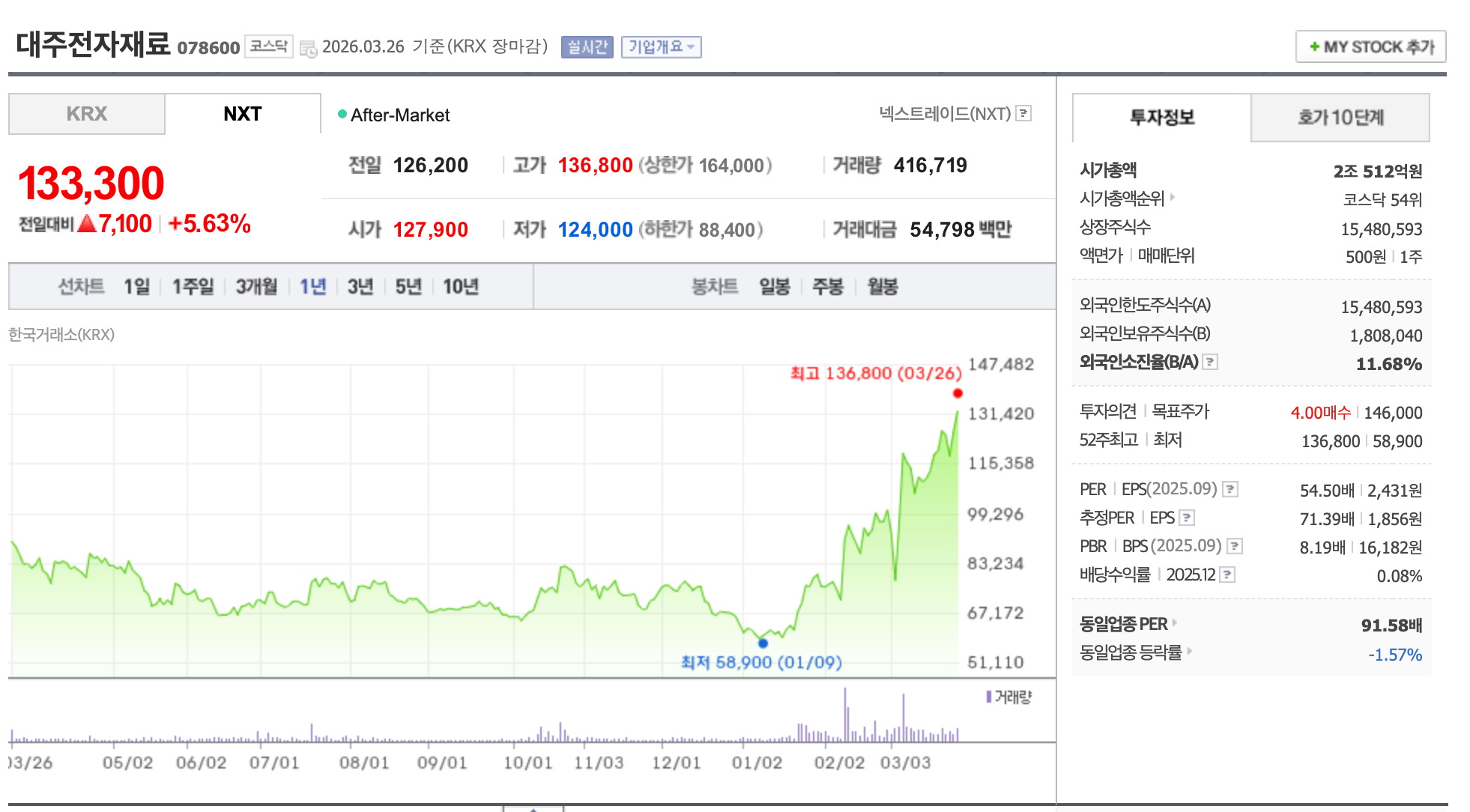Click help icon next to PER EPS(2025.09)
This screenshot has width=1470, height=812.
1230,489
